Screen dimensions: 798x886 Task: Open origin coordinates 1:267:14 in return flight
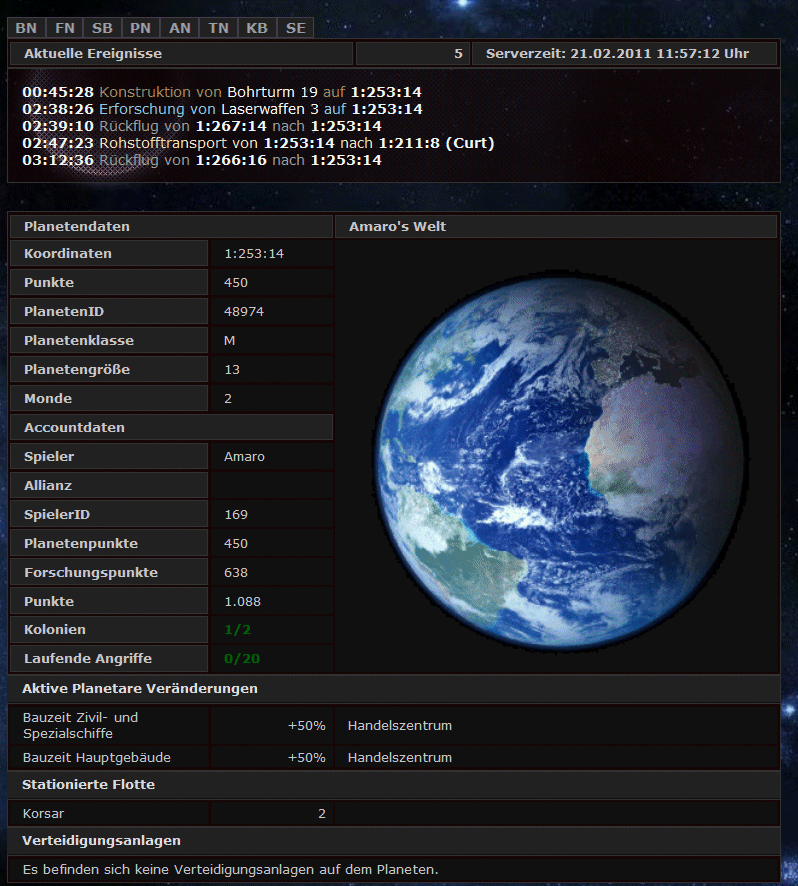click(231, 126)
